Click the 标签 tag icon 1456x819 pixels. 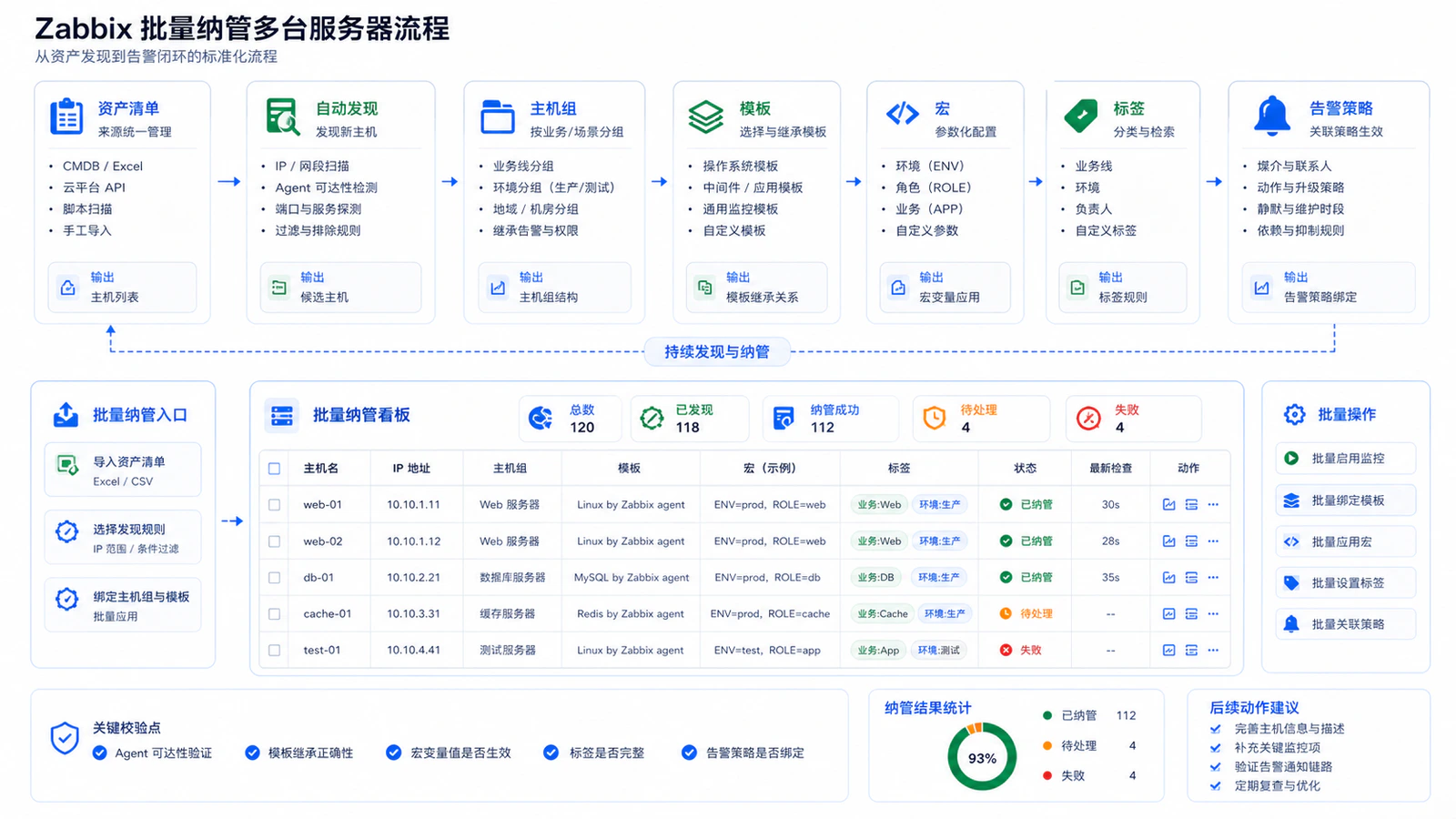click(x=1081, y=115)
